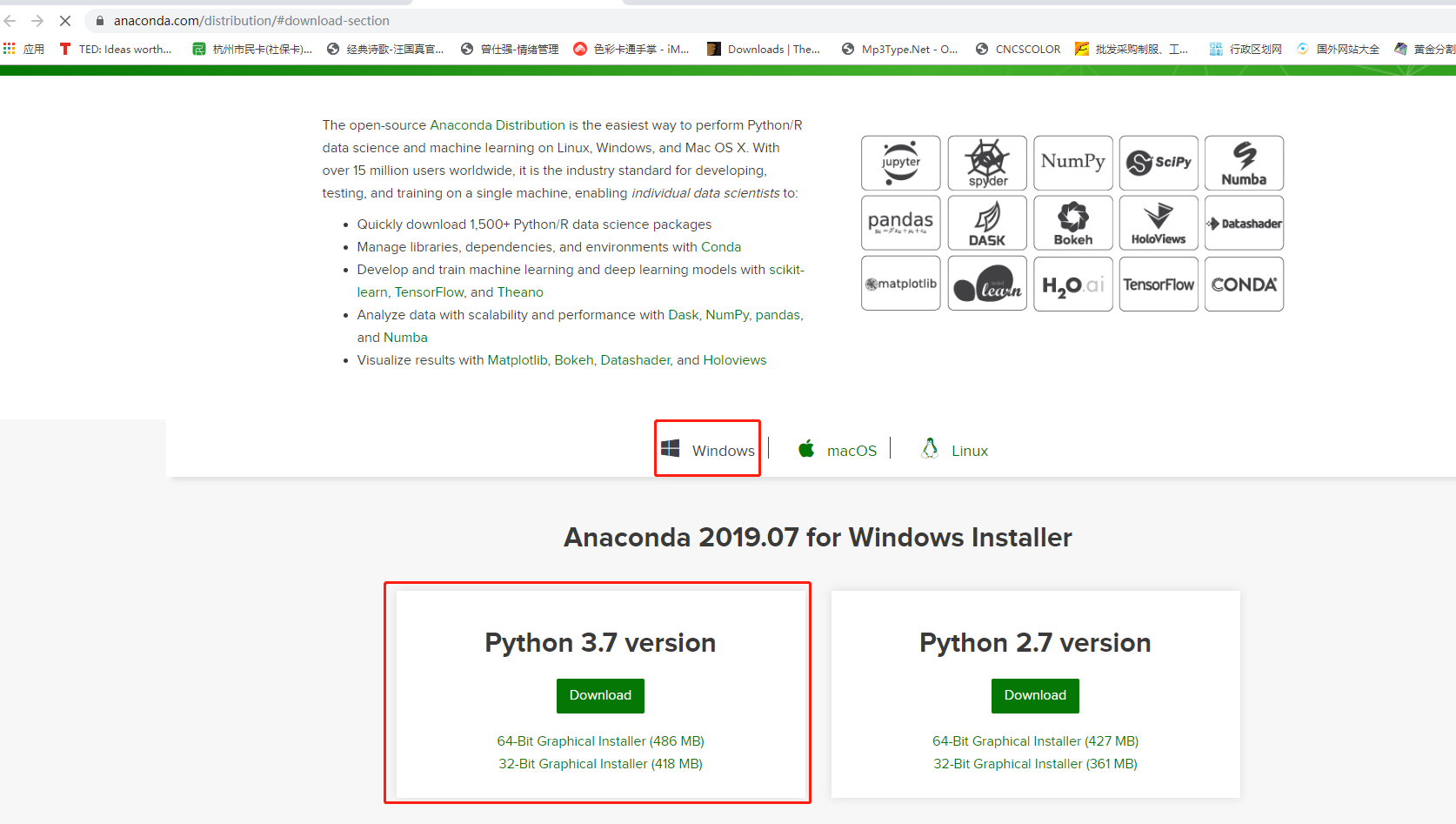
Task: Click the SciPy logo tile
Action: (1159, 163)
